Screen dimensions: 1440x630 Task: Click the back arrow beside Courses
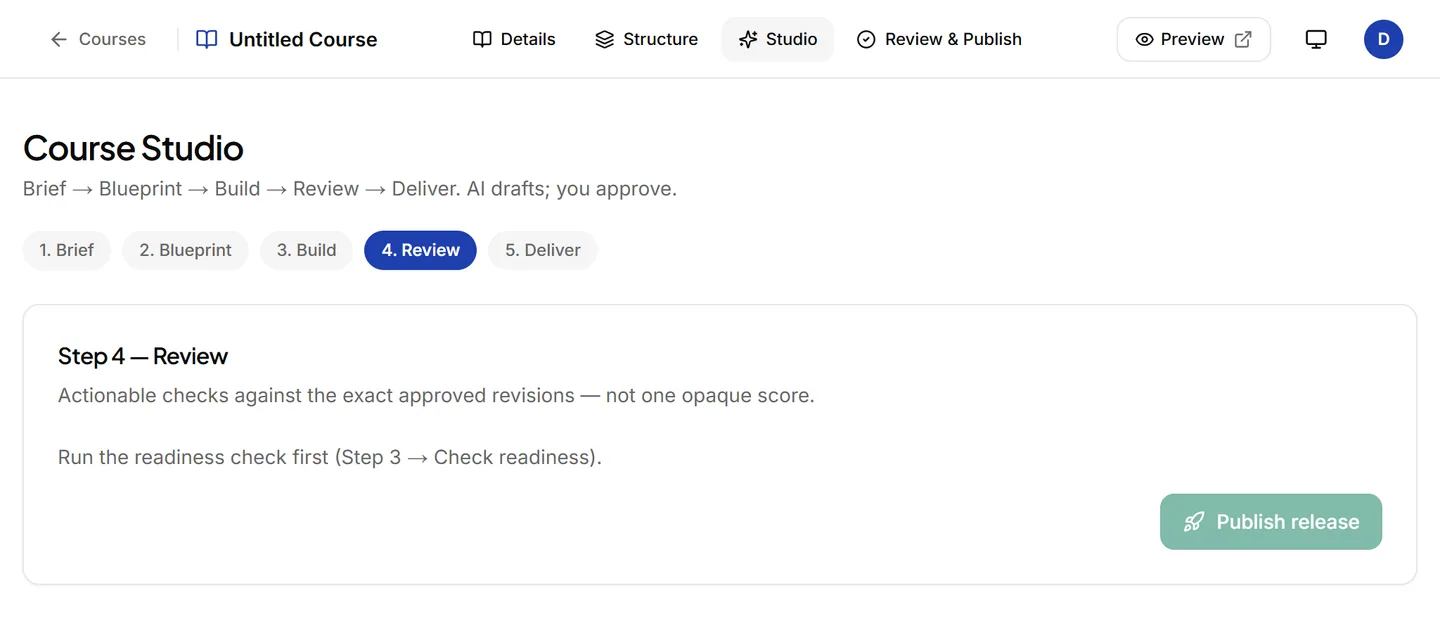coord(59,39)
